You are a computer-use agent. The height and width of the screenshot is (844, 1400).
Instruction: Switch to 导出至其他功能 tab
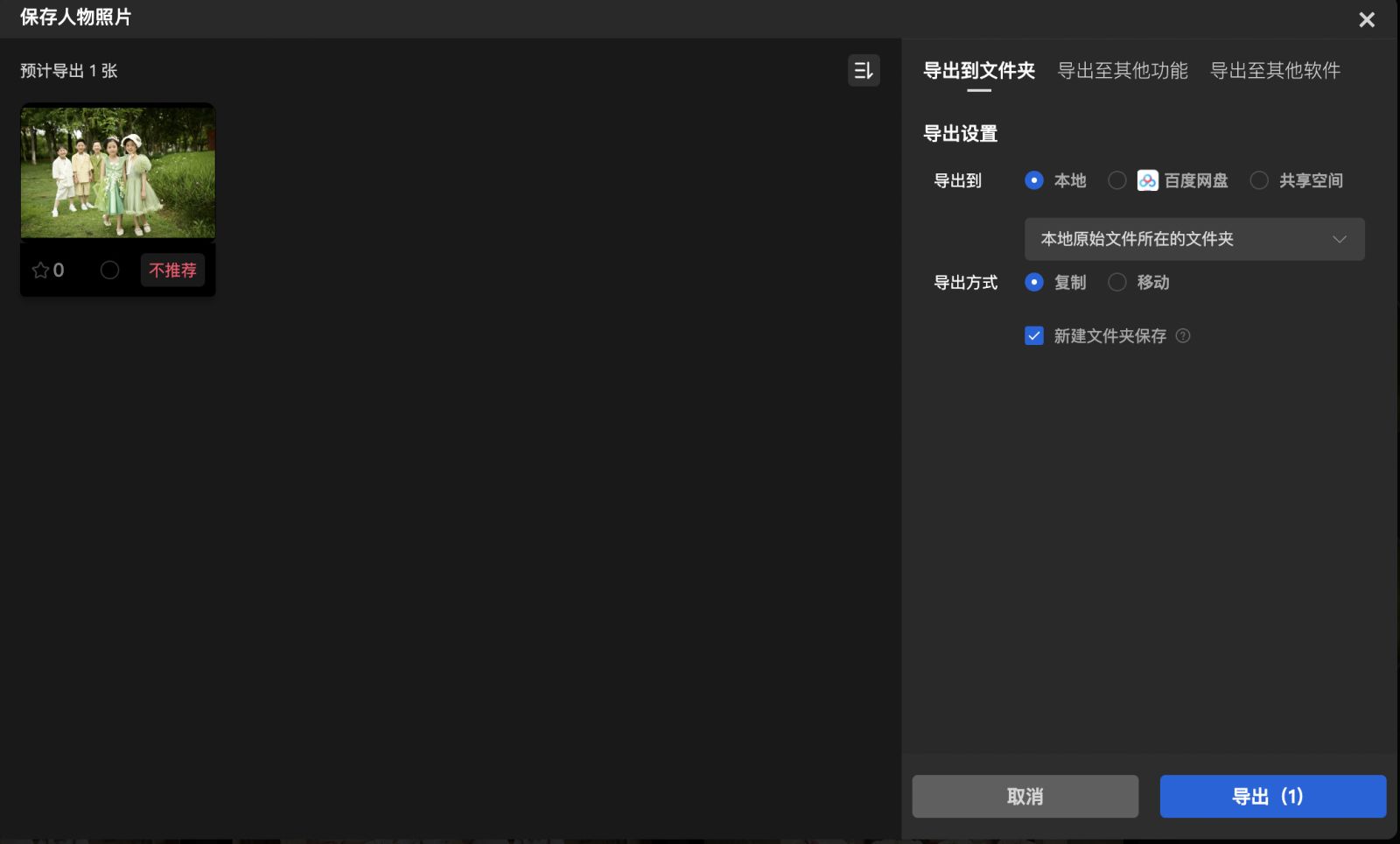click(1123, 71)
